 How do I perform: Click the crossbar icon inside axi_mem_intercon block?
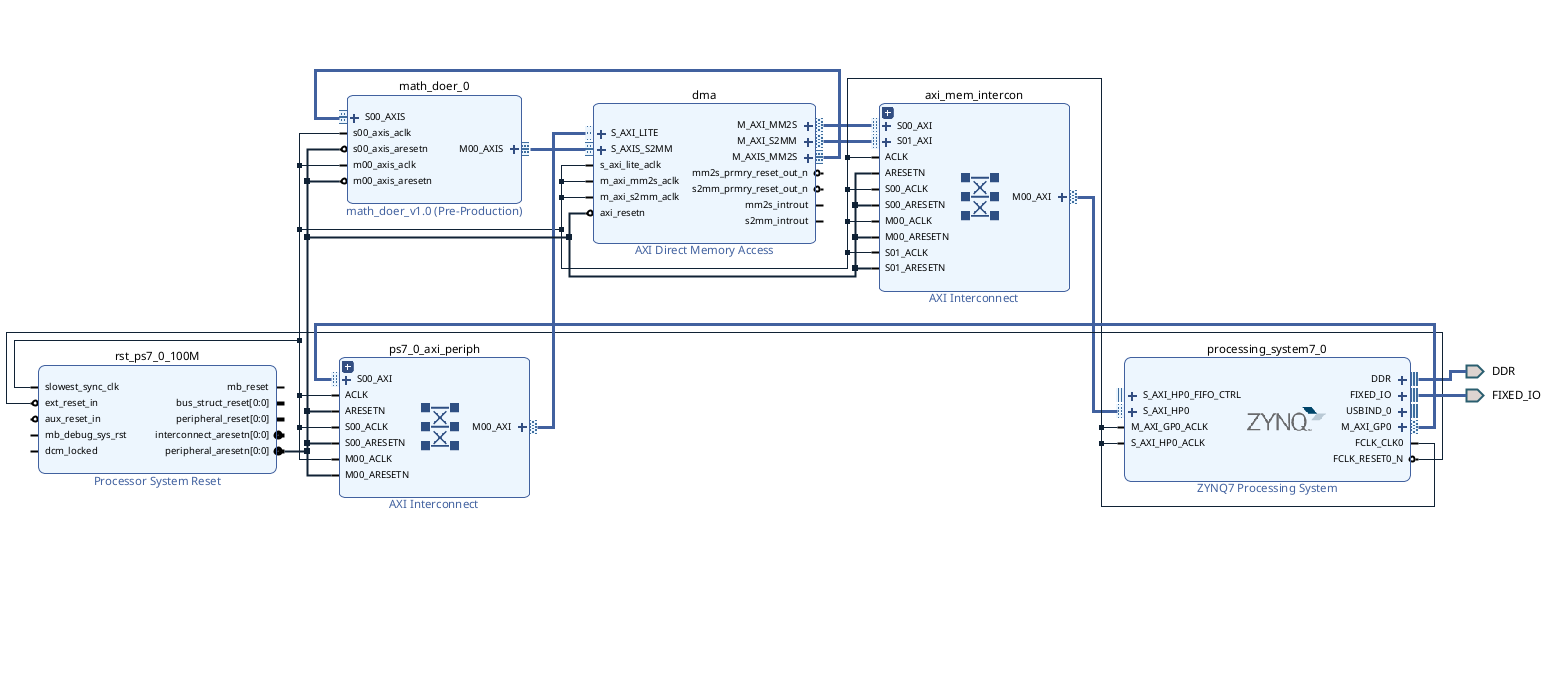tap(979, 197)
